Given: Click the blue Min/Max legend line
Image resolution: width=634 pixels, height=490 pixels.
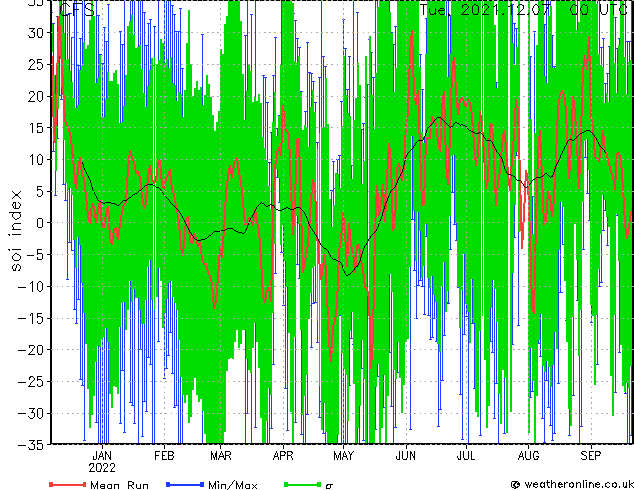Looking at the screenshot, I should tap(185, 485).
